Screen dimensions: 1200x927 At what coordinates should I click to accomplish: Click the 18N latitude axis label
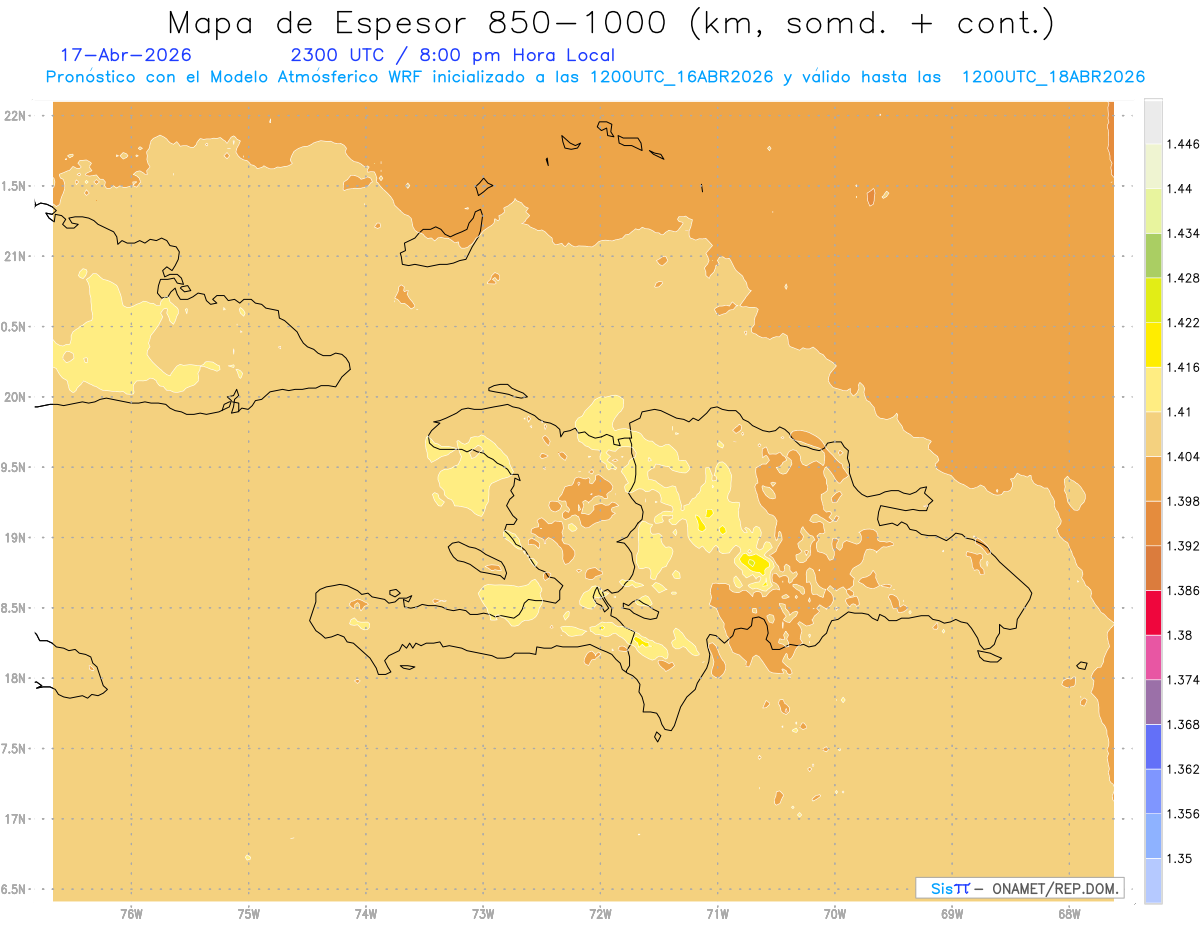click(x=17, y=678)
